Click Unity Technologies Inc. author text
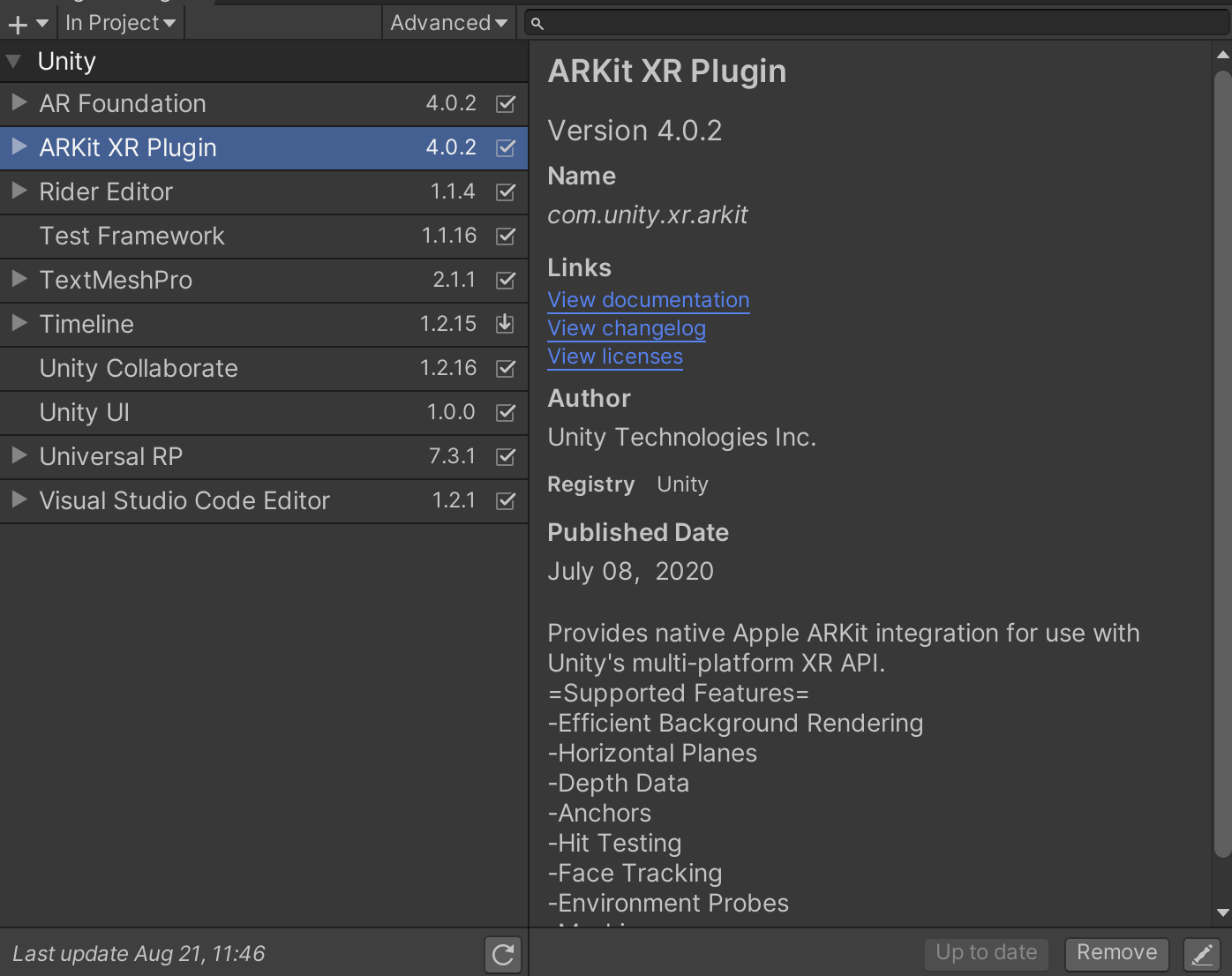This screenshot has width=1232, height=976. [682, 438]
